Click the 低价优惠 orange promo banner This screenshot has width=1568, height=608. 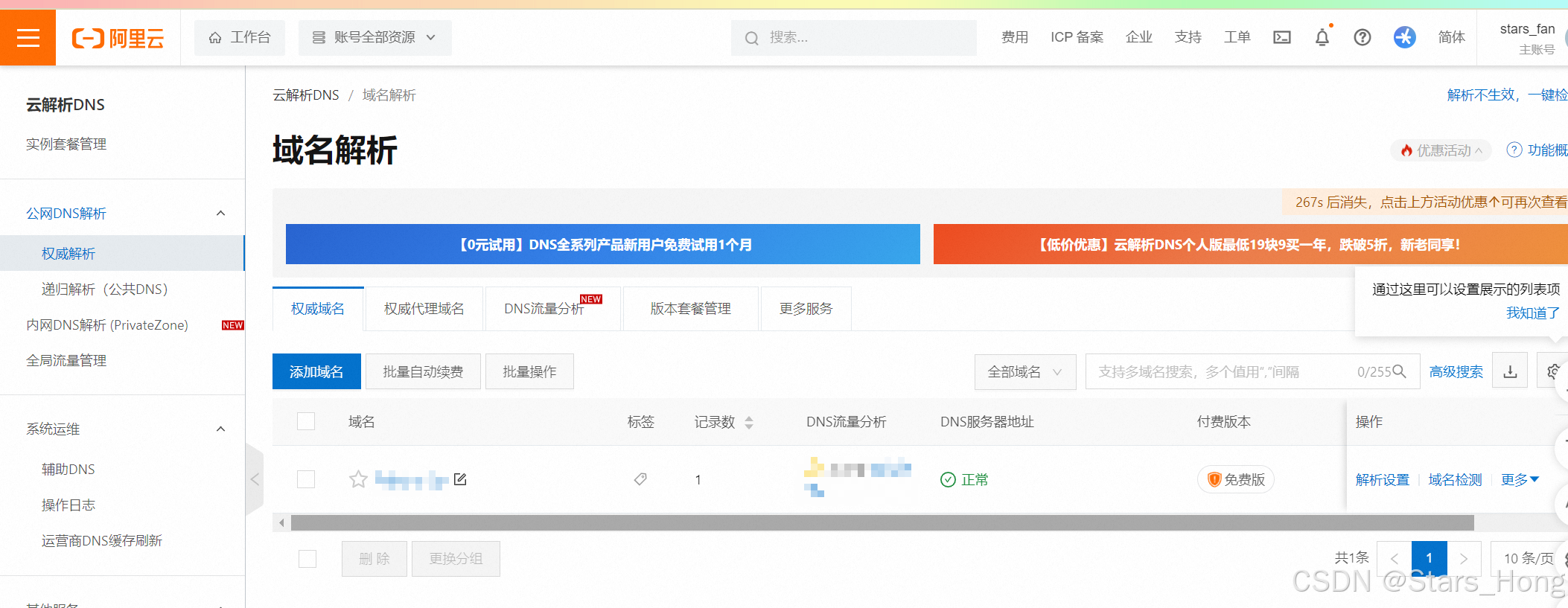coord(1250,244)
